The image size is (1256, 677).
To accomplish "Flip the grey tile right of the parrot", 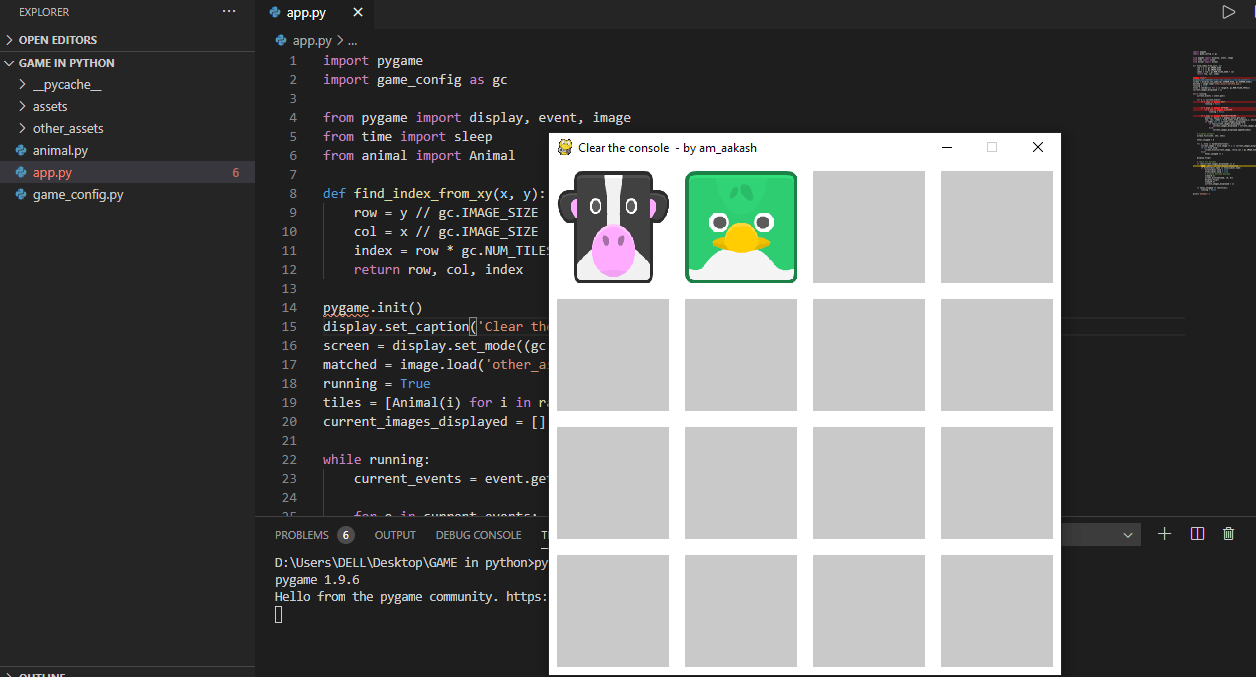I will (x=869, y=227).
